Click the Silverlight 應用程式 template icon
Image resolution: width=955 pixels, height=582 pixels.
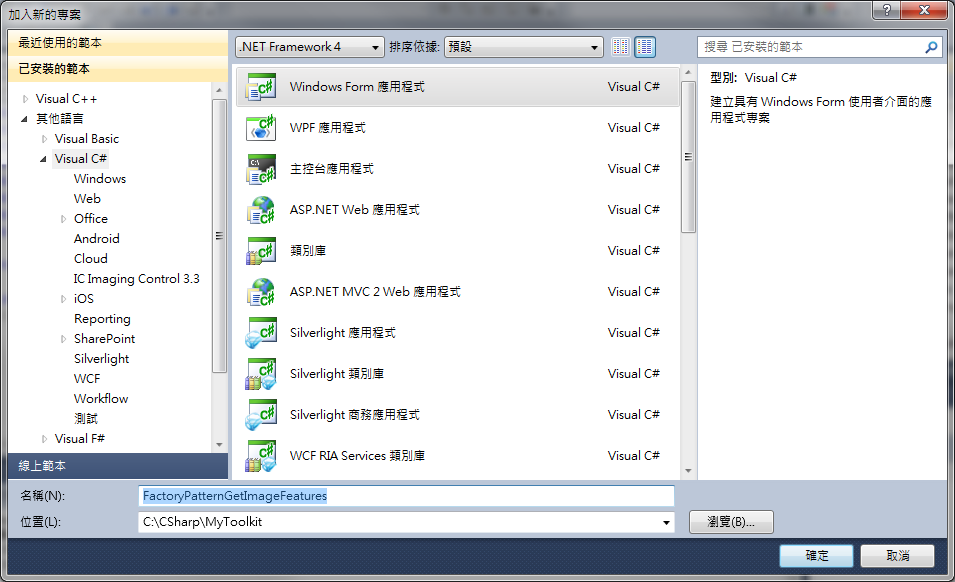tap(261, 333)
